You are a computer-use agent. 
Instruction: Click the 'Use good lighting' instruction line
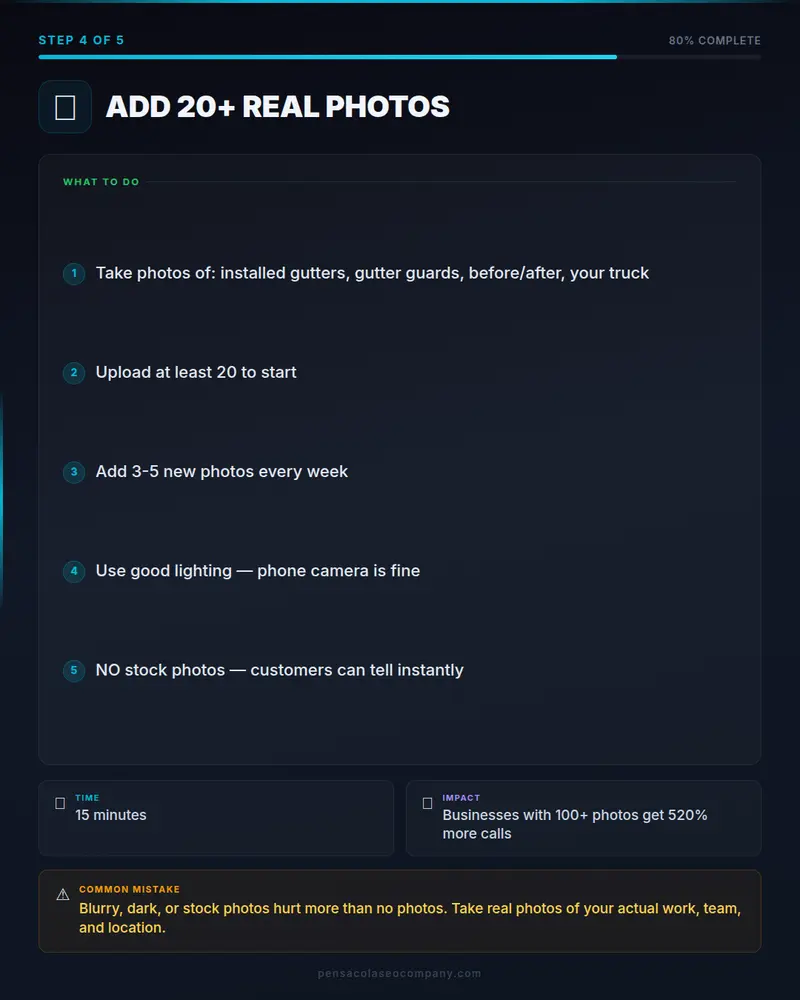click(258, 571)
